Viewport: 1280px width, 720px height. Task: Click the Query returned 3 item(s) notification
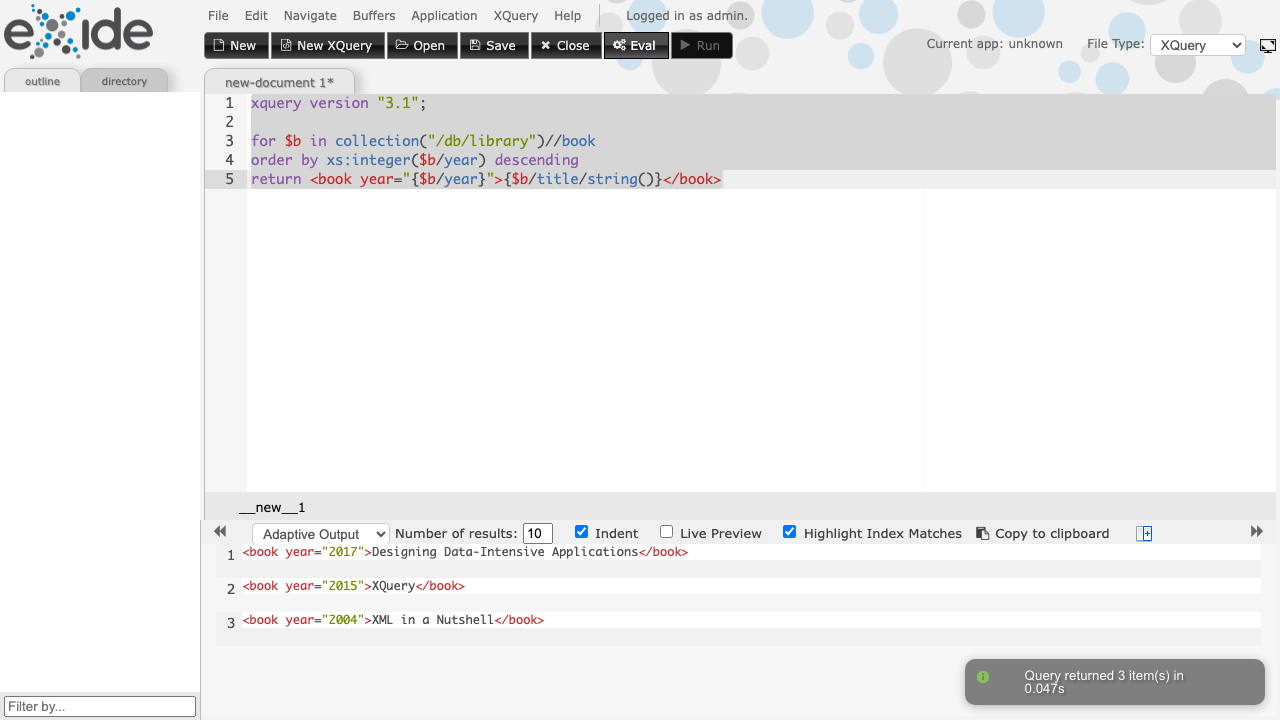pyautogui.click(x=1115, y=682)
